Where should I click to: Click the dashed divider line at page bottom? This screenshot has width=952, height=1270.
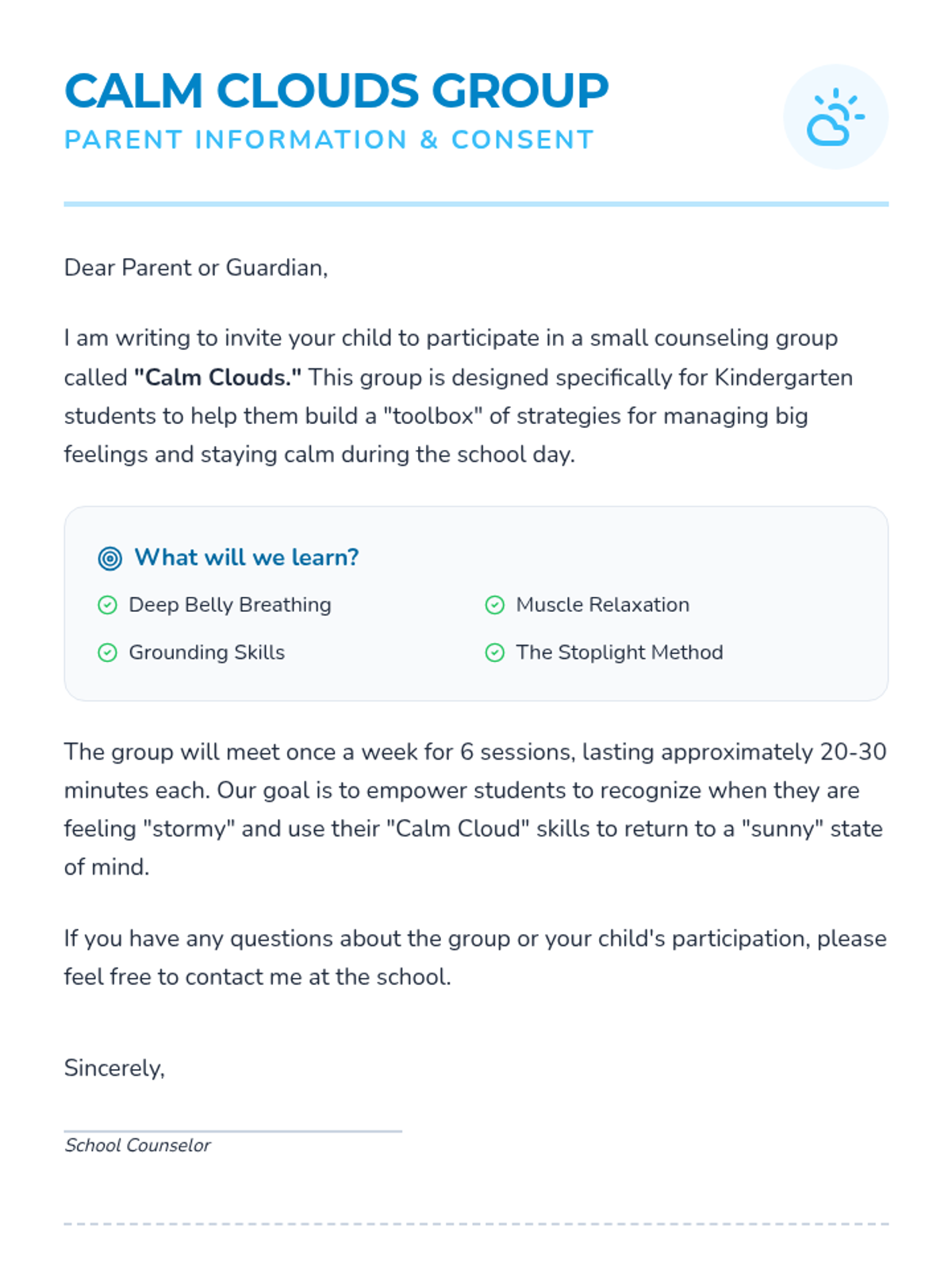click(476, 1224)
